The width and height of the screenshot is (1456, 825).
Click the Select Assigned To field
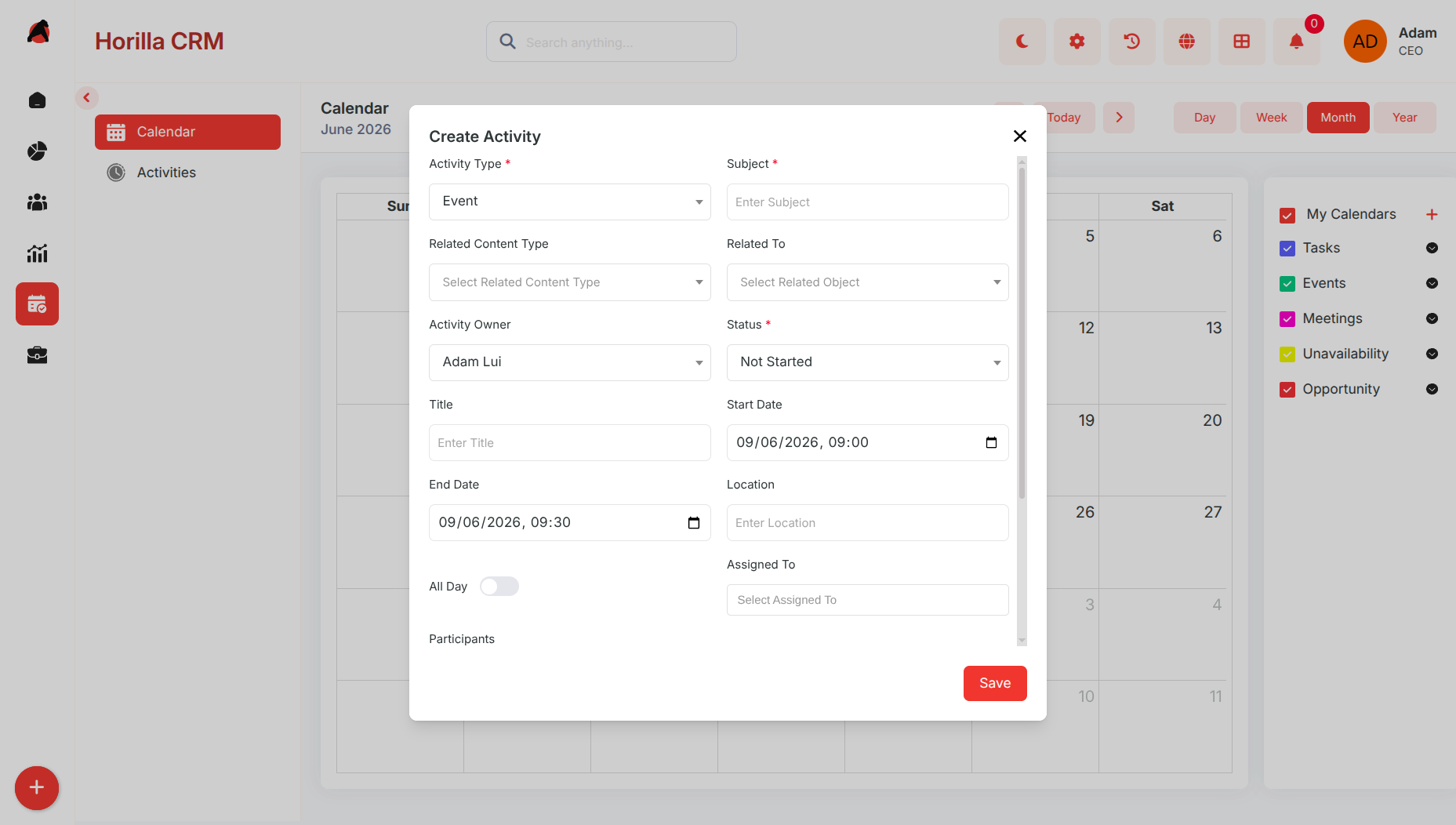point(868,600)
